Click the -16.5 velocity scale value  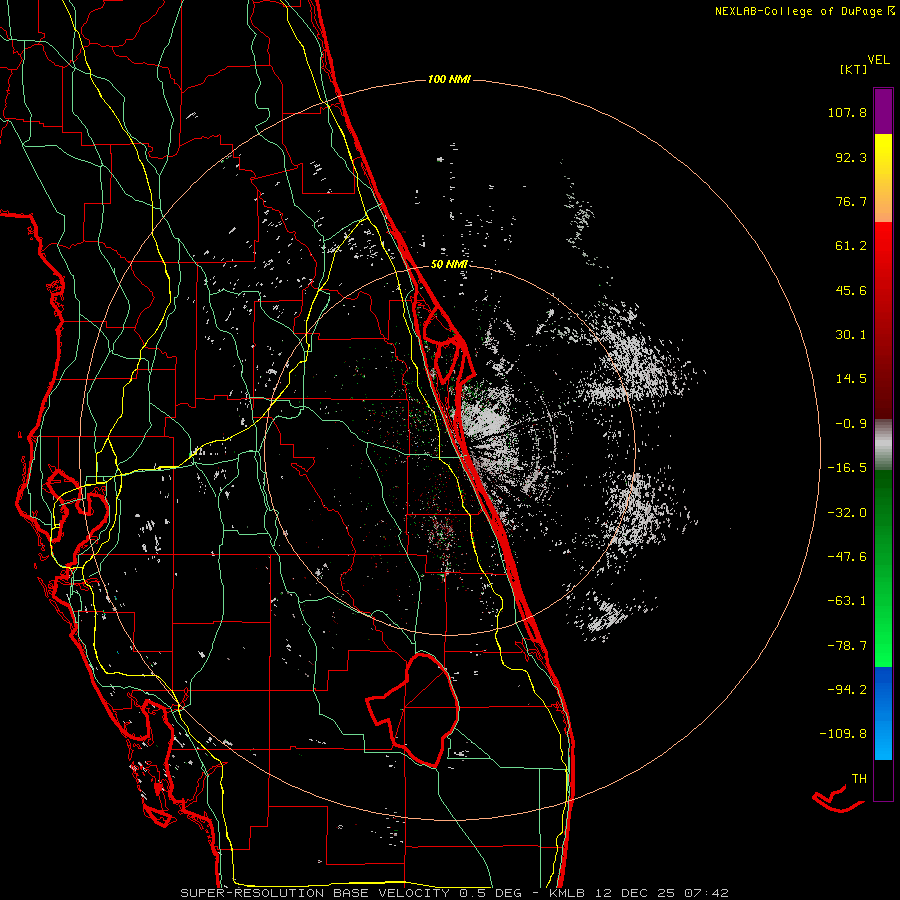[847, 468]
